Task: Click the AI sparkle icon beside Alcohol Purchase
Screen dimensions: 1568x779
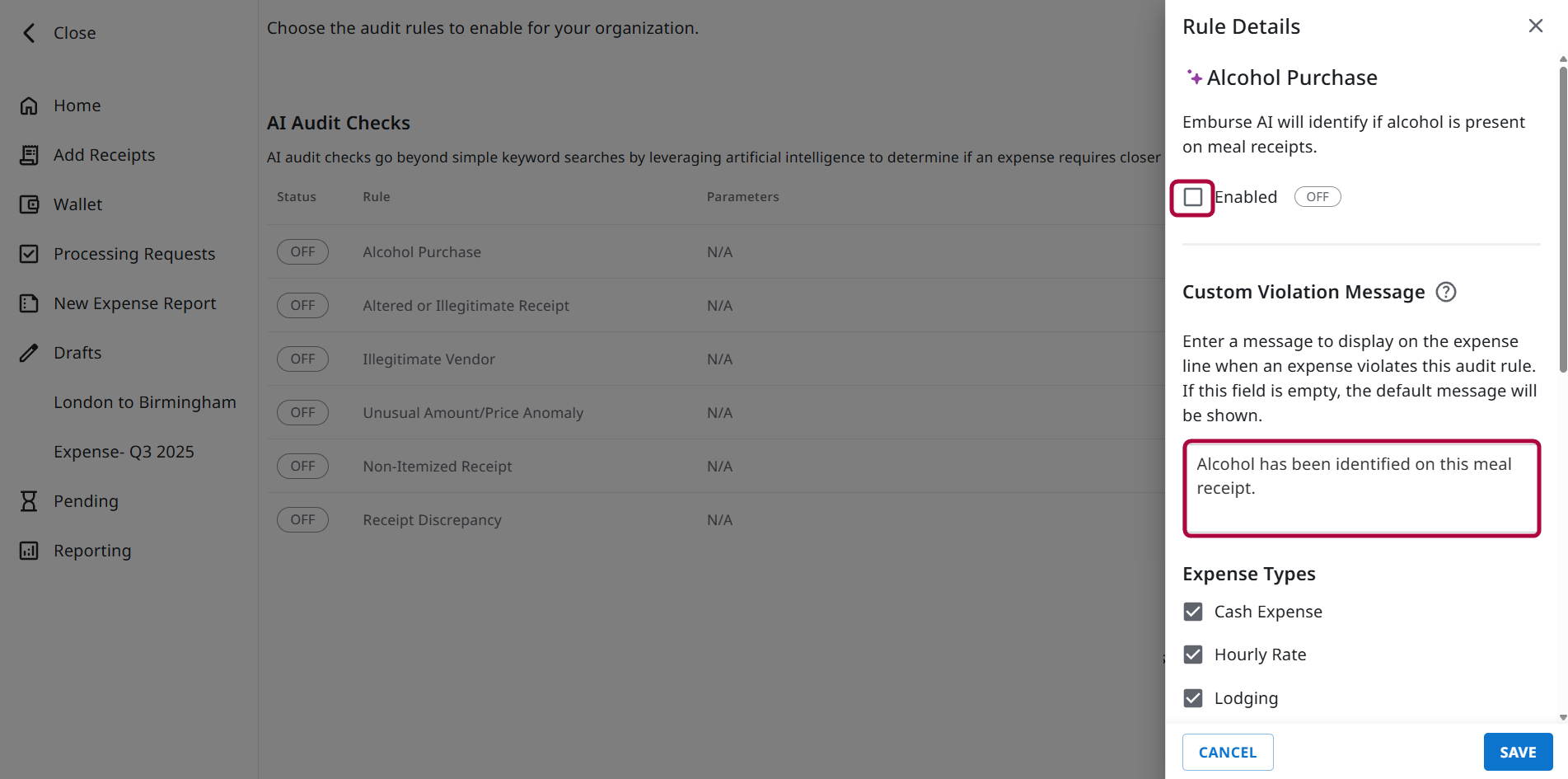Action: (1194, 76)
